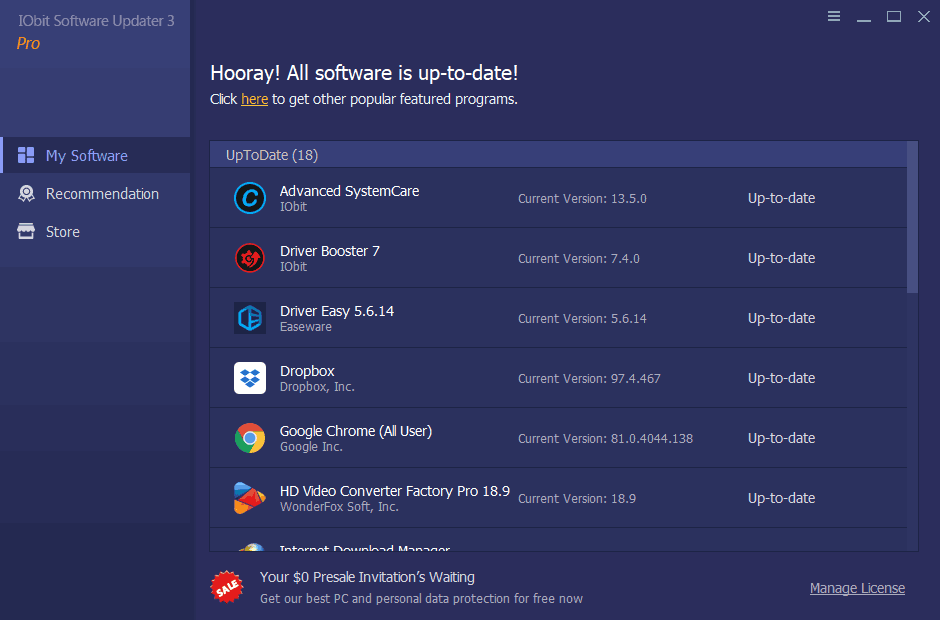The width and height of the screenshot is (940, 620).
Task: Open Manage License
Action: [x=857, y=588]
